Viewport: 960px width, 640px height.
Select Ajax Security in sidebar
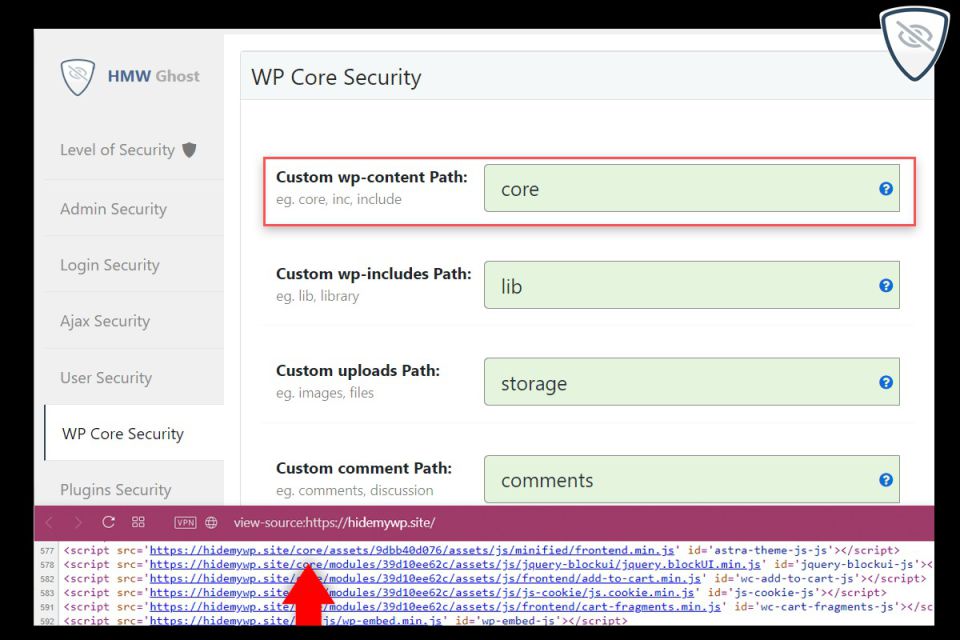pyautogui.click(x=105, y=321)
